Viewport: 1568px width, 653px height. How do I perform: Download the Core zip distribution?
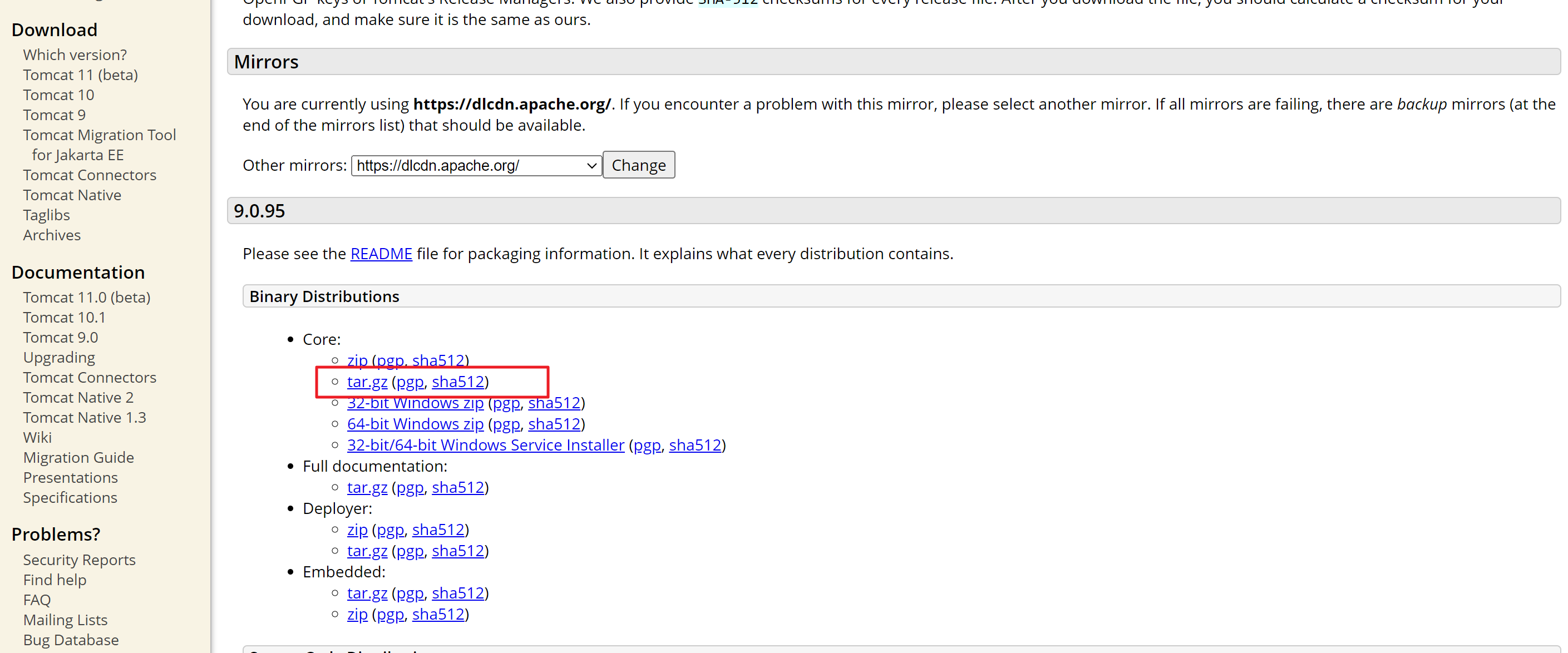(357, 360)
